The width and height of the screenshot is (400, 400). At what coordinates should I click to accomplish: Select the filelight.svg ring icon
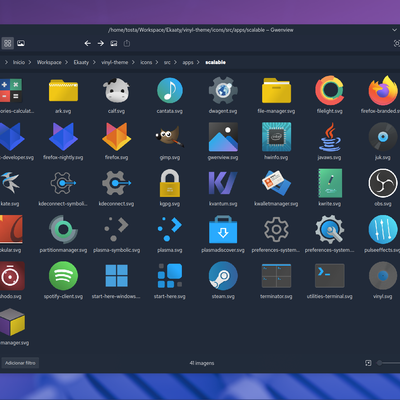(330, 90)
